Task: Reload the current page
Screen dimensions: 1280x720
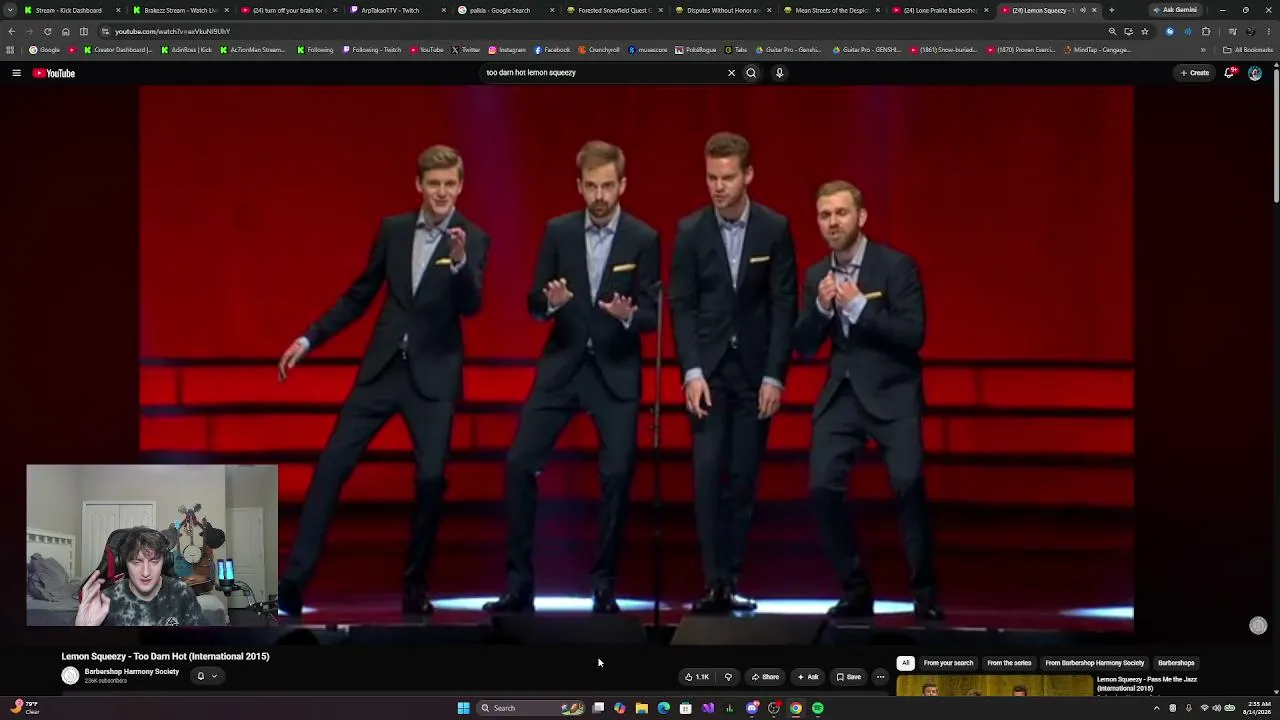Action: point(47,31)
